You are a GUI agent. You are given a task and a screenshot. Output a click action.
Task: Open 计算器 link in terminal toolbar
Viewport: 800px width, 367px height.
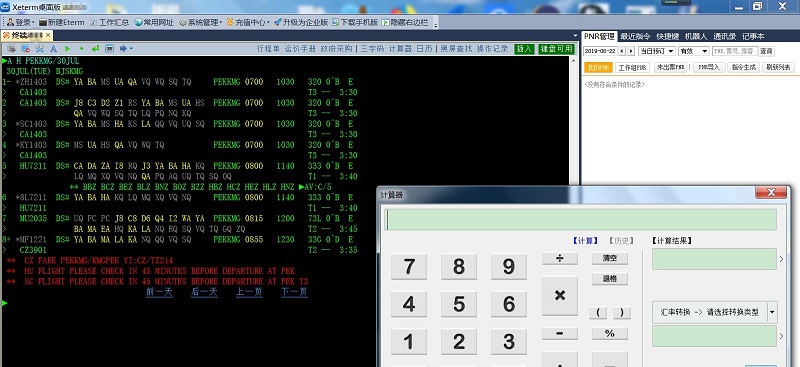click(x=401, y=48)
